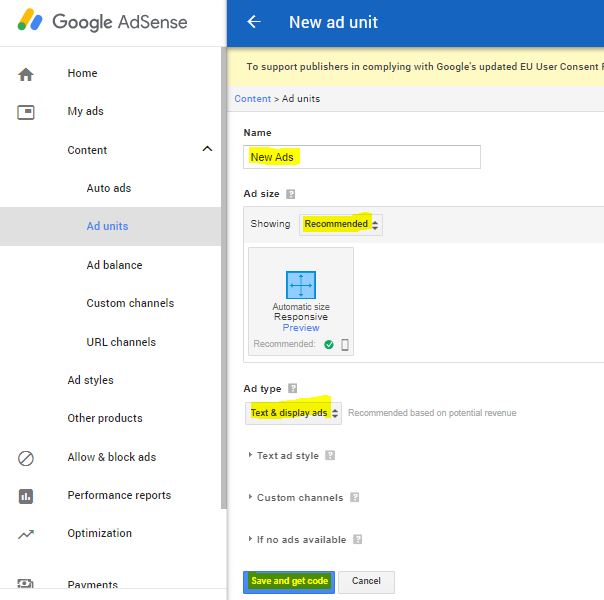Open the Text & display ads dropdown
Screen dimensions: 604x600
(x=293, y=413)
